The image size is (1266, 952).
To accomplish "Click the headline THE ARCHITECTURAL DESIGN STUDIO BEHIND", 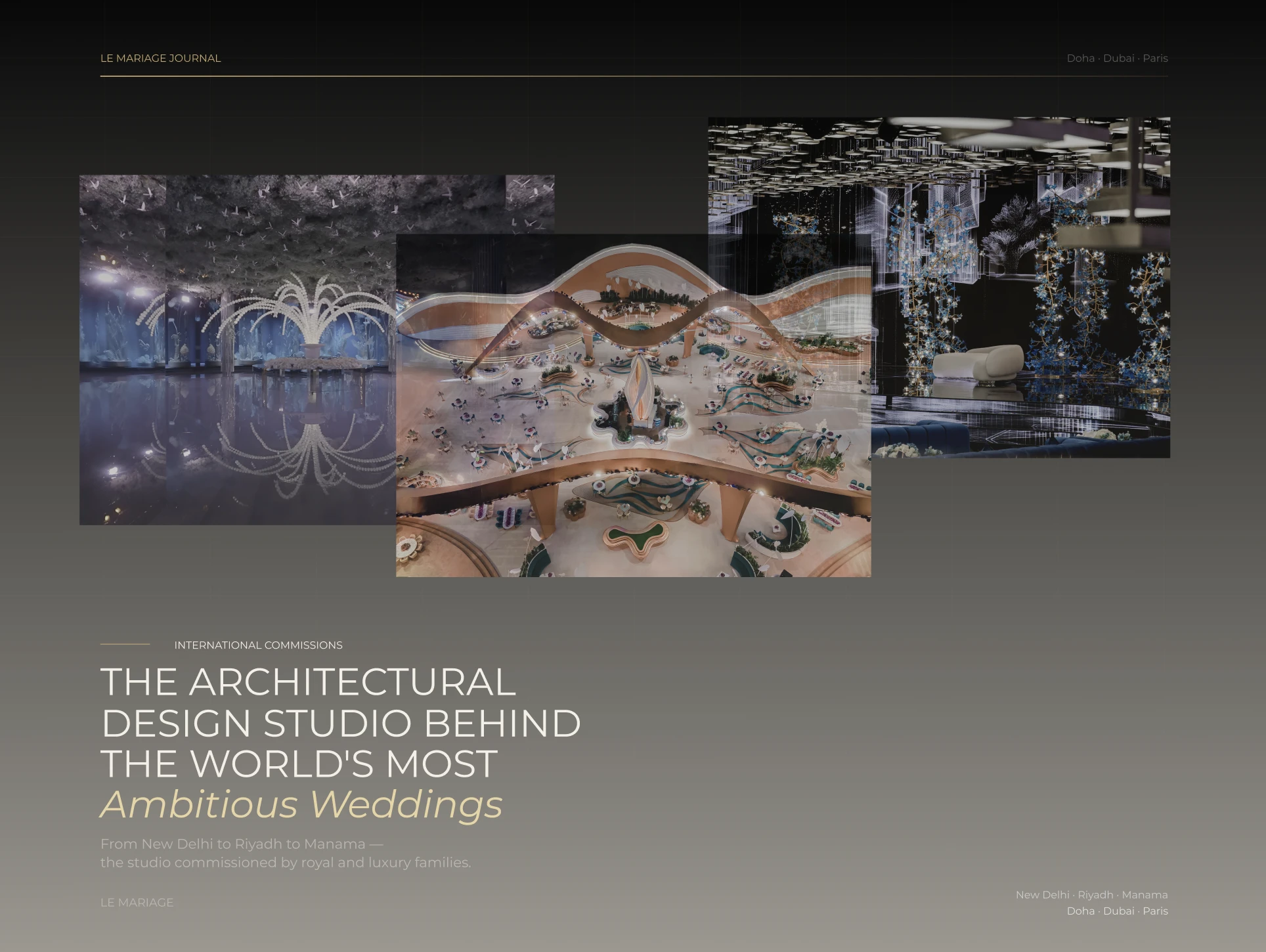I will [341, 703].
